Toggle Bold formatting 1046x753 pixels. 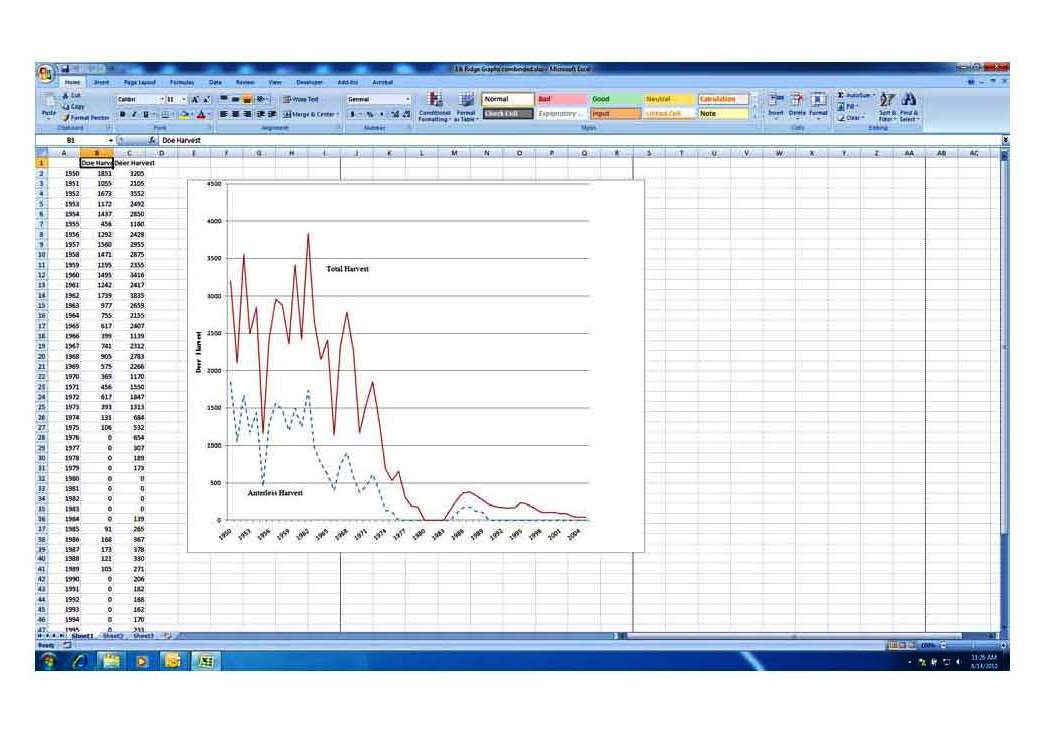click(122, 114)
